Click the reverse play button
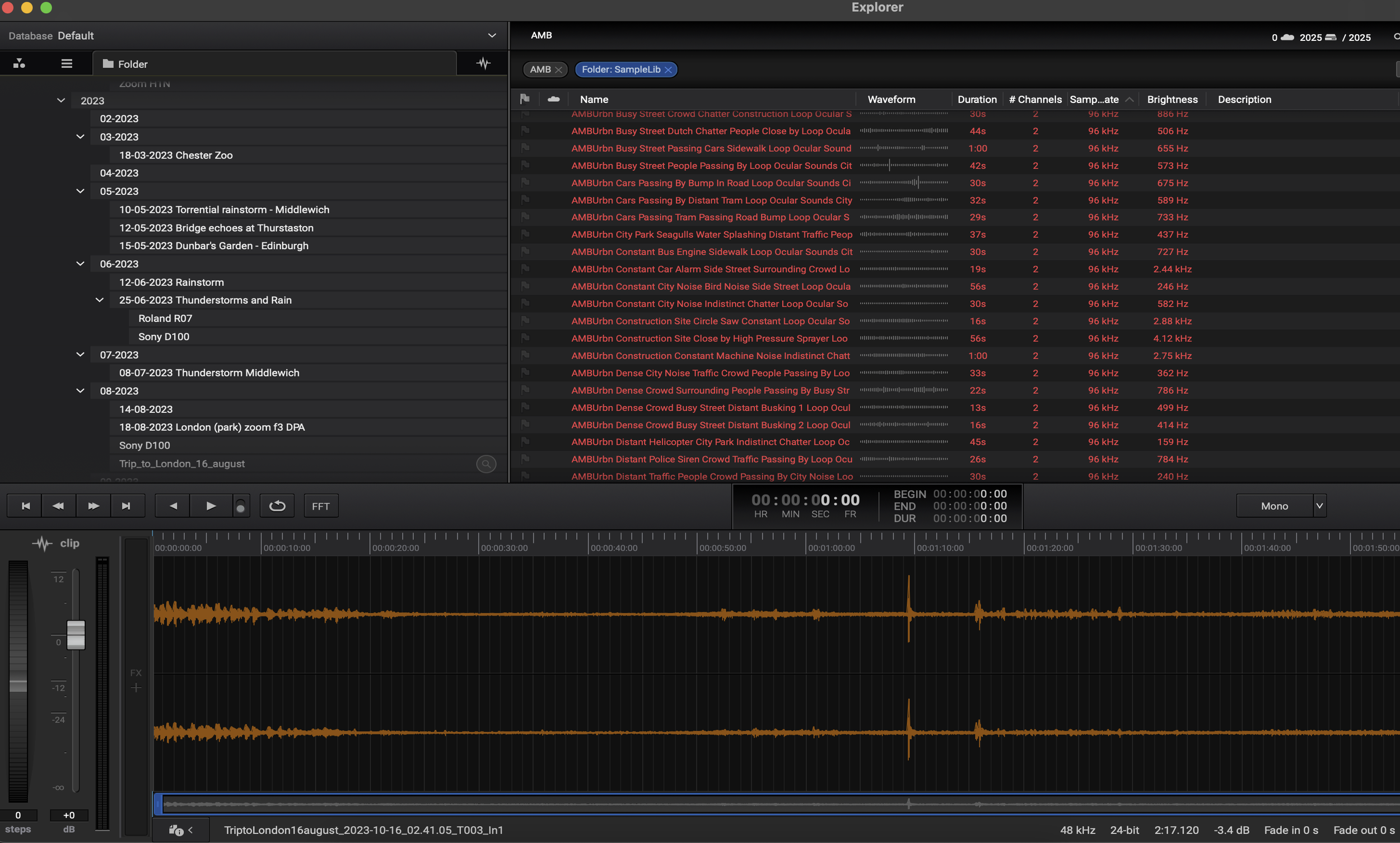 coord(173,506)
